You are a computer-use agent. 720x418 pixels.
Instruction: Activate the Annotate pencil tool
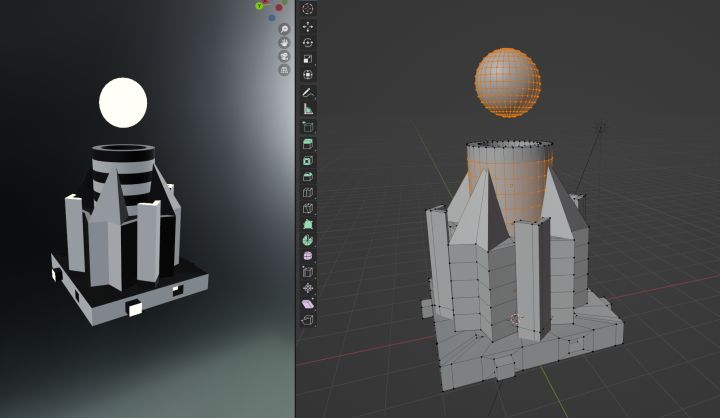[308, 93]
